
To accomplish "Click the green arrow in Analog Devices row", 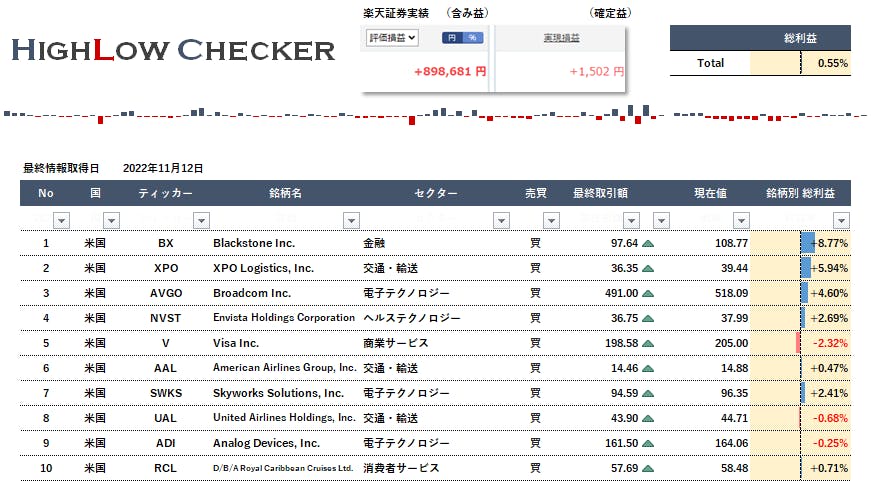I will click(648, 443).
